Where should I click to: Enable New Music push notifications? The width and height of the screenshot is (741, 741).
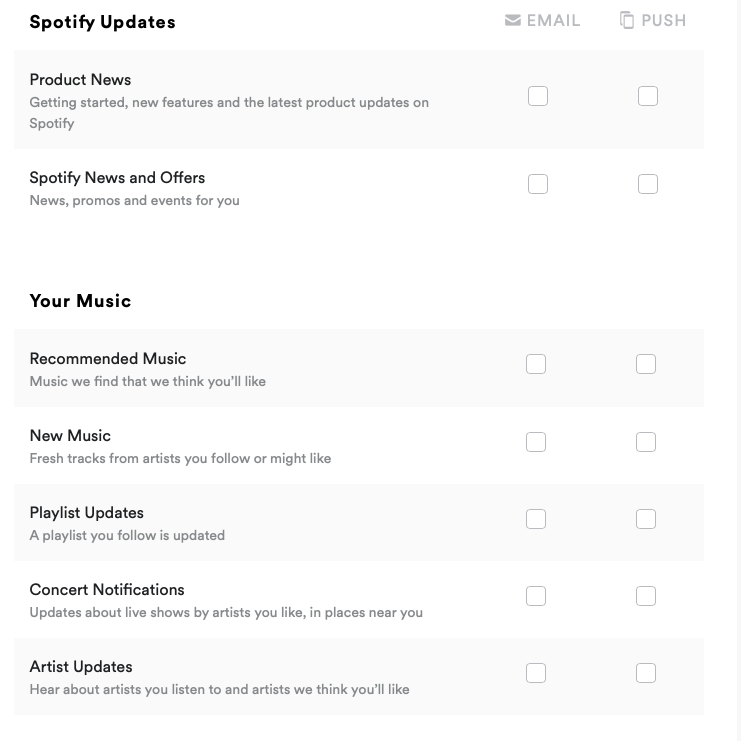(x=646, y=442)
